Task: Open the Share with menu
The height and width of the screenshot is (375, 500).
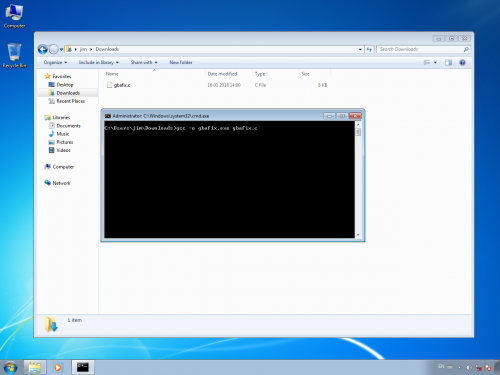Action: (x=144, y=62)
